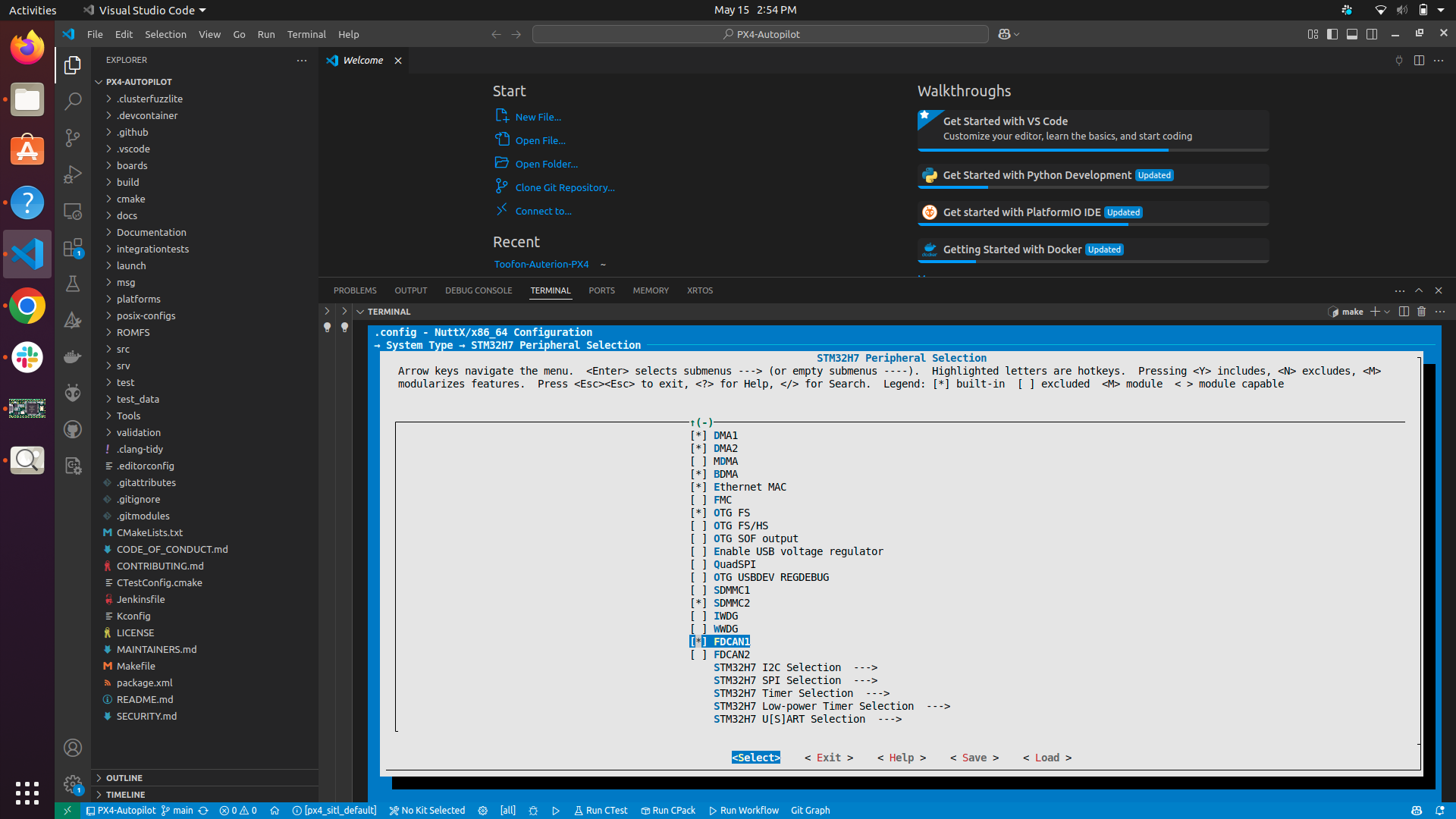Screen dimensions: 1456x819
Task: Go back with navigation arrow
Action: pyautogui.click(x=496, y=34)
